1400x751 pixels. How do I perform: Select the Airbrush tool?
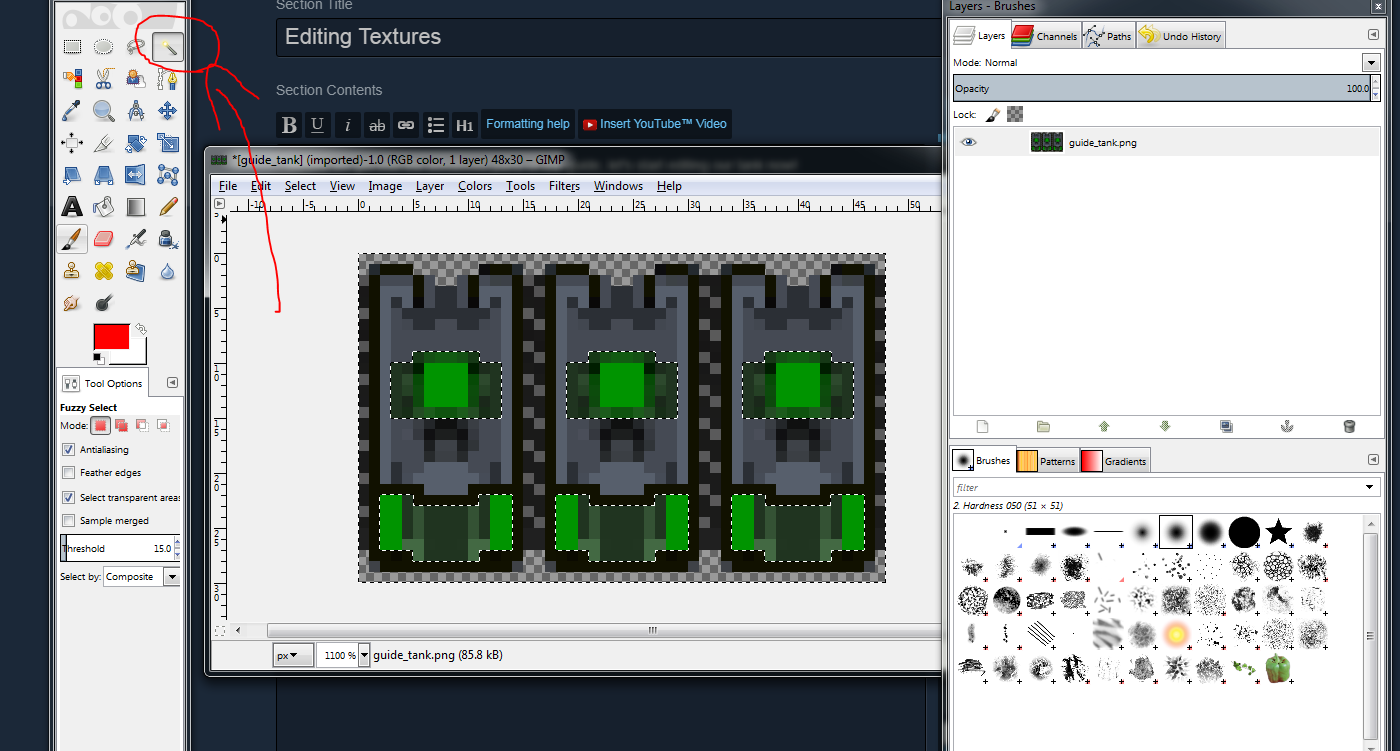pyautogui.click(x=136, y=239)
